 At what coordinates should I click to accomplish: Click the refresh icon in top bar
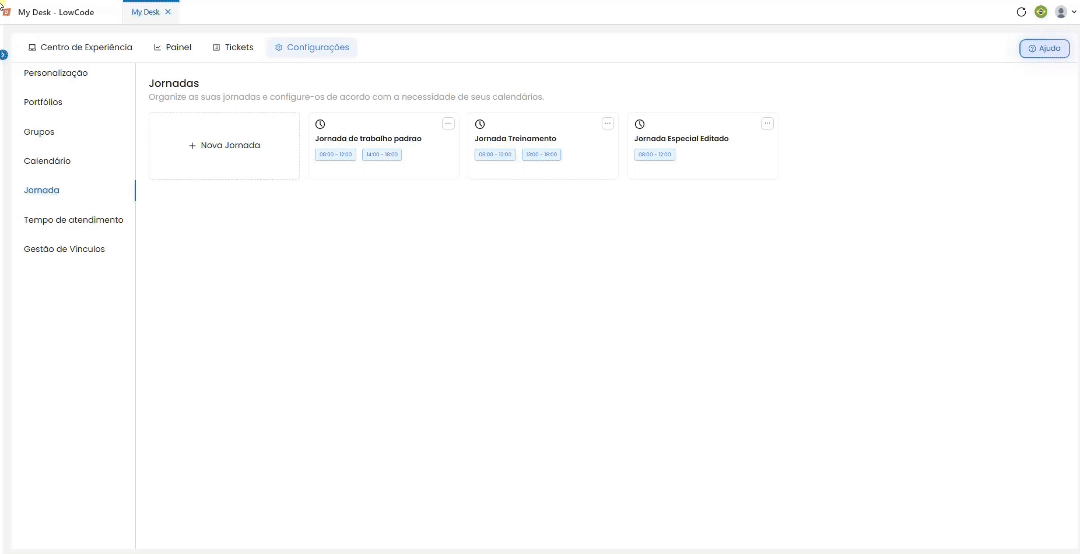point(1021,12)
